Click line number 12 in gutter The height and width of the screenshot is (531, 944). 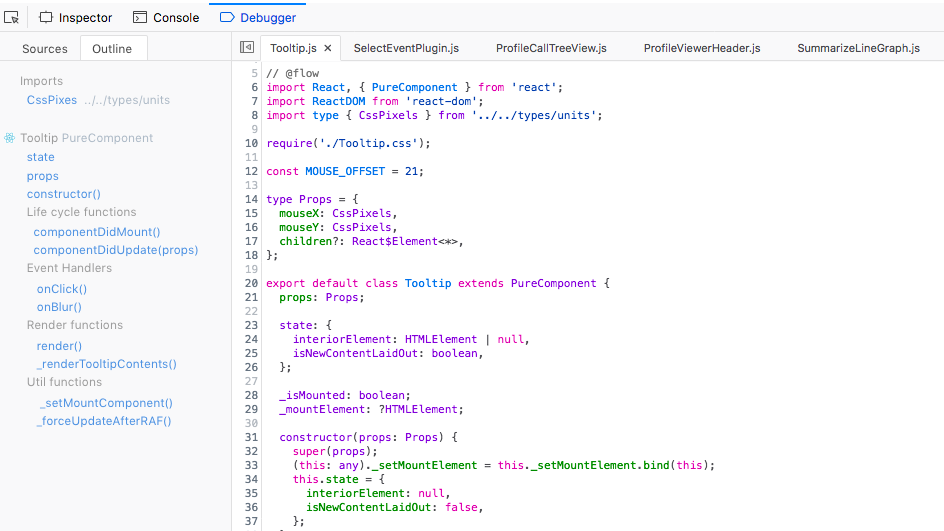click(x=251, y=171)
